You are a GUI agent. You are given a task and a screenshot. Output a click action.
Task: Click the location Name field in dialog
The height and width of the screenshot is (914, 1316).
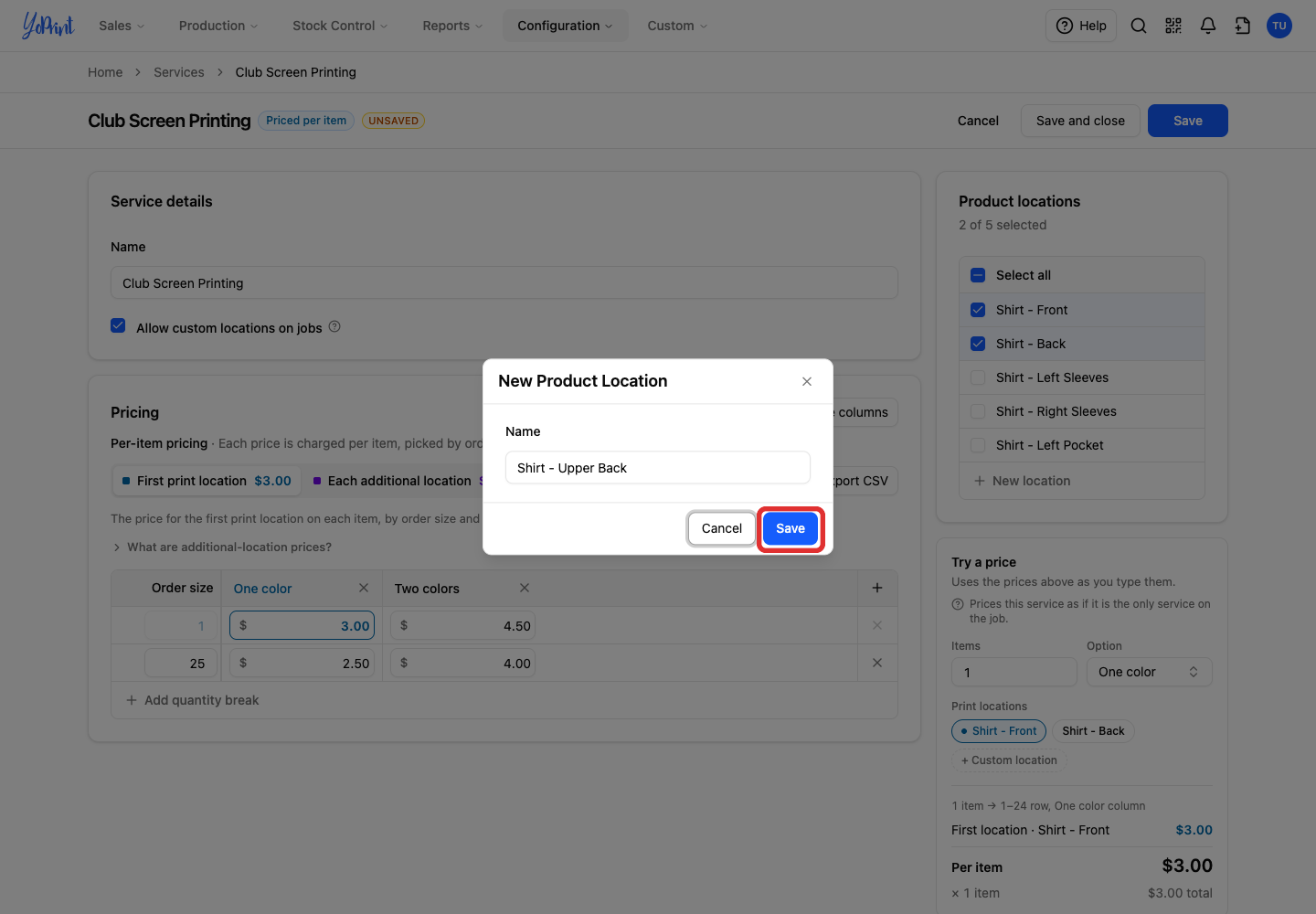658,468
